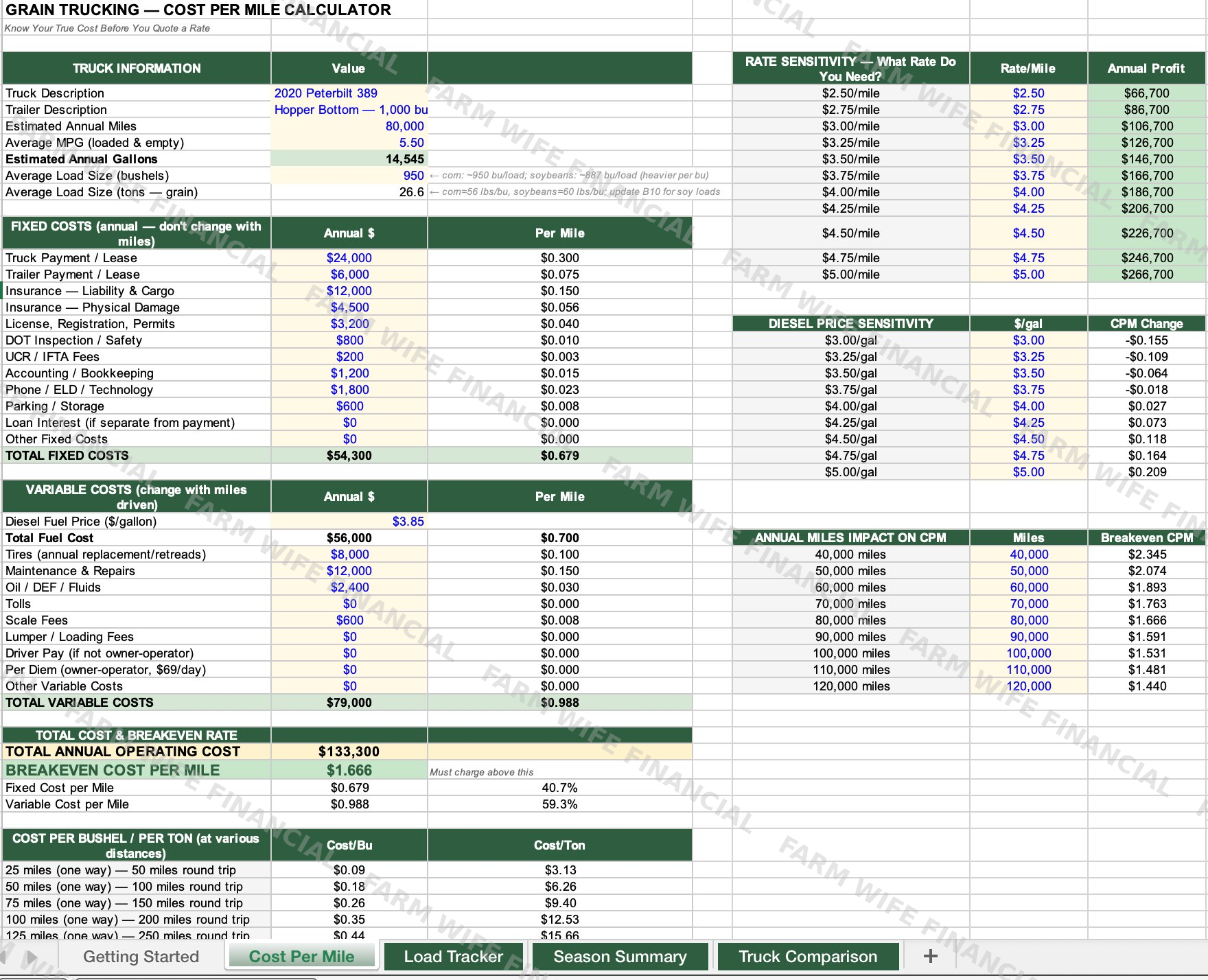Select the Cost Per Mile tab
The image size is (1208, 980).
point(301,957)
